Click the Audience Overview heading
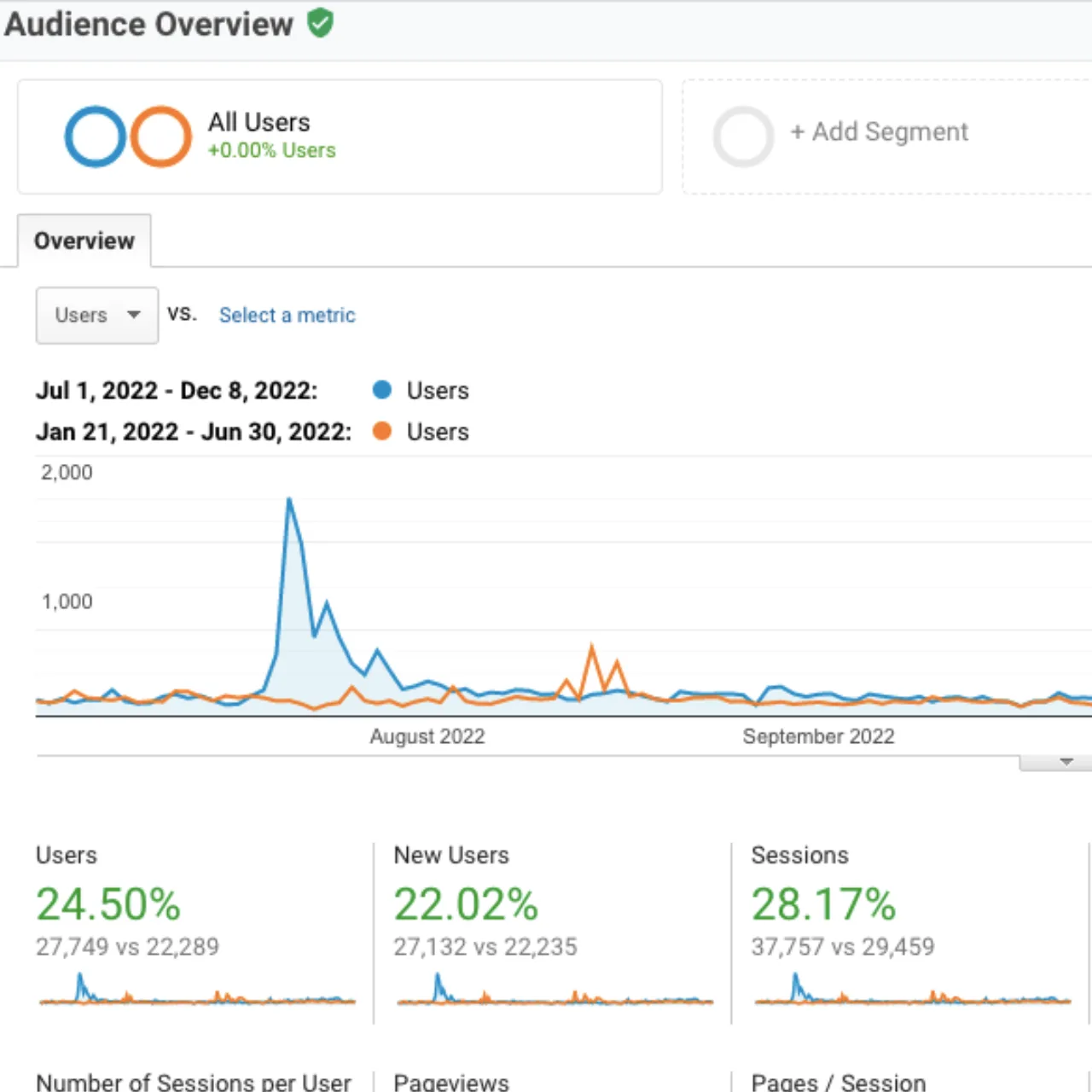The image size is (1092, 1092). tap(149, 24)
